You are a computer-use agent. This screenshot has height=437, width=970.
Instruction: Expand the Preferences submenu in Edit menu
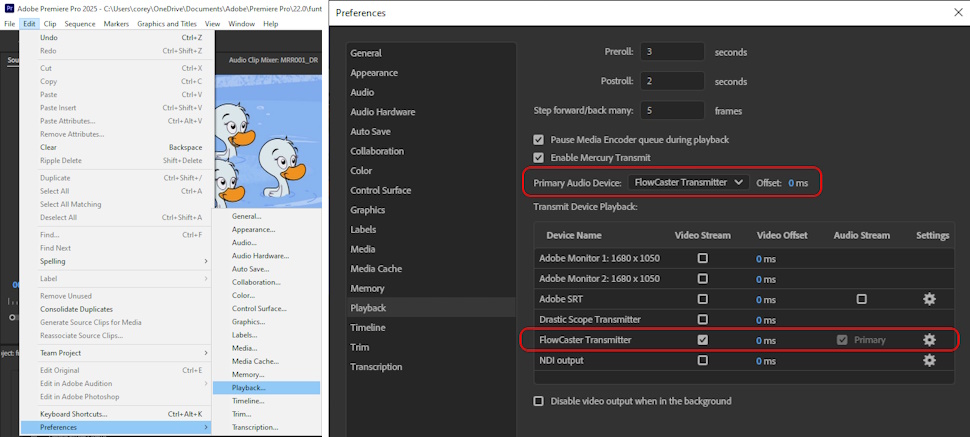116,427
